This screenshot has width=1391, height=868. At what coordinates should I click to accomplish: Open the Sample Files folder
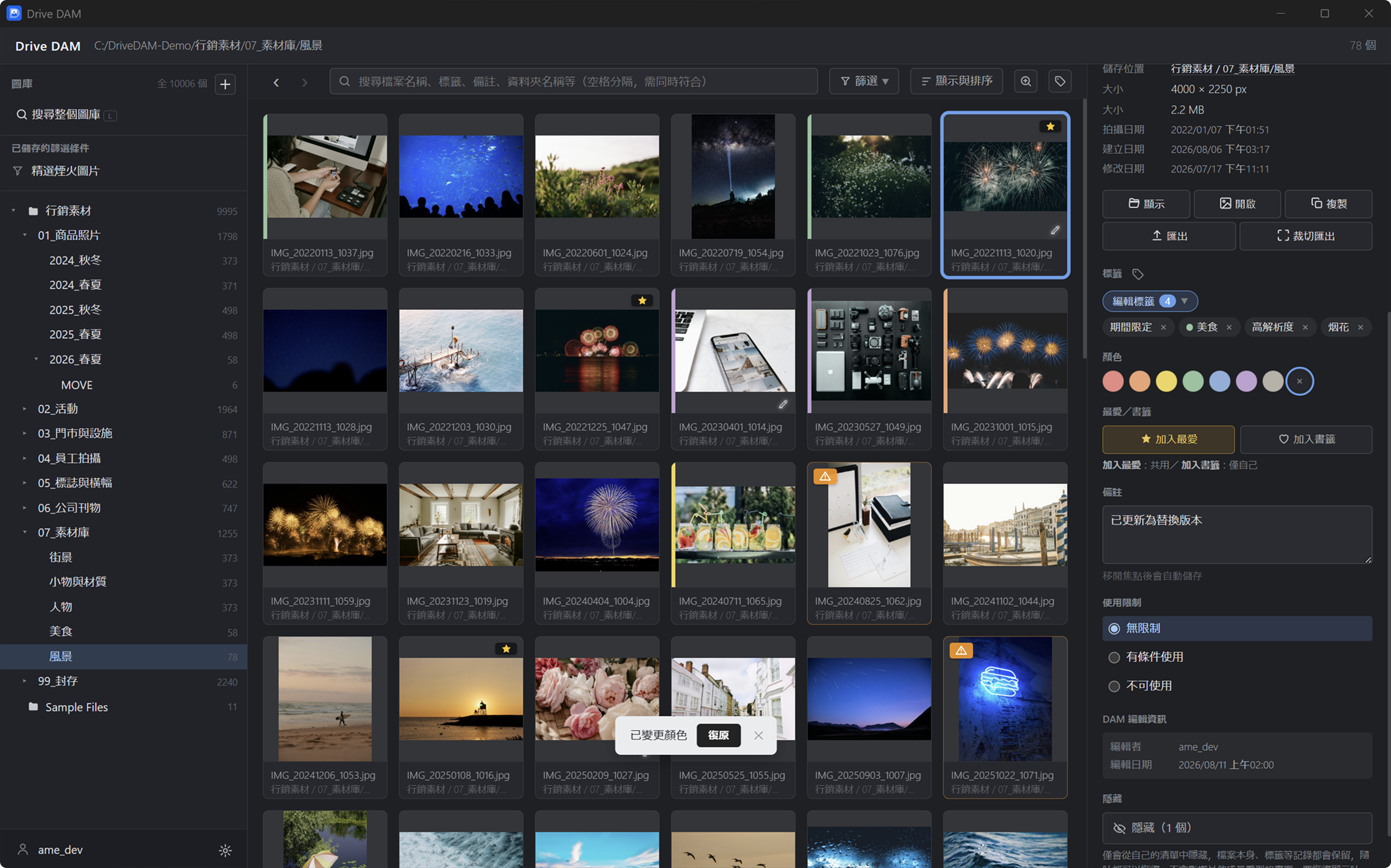(x=124, y=707)
